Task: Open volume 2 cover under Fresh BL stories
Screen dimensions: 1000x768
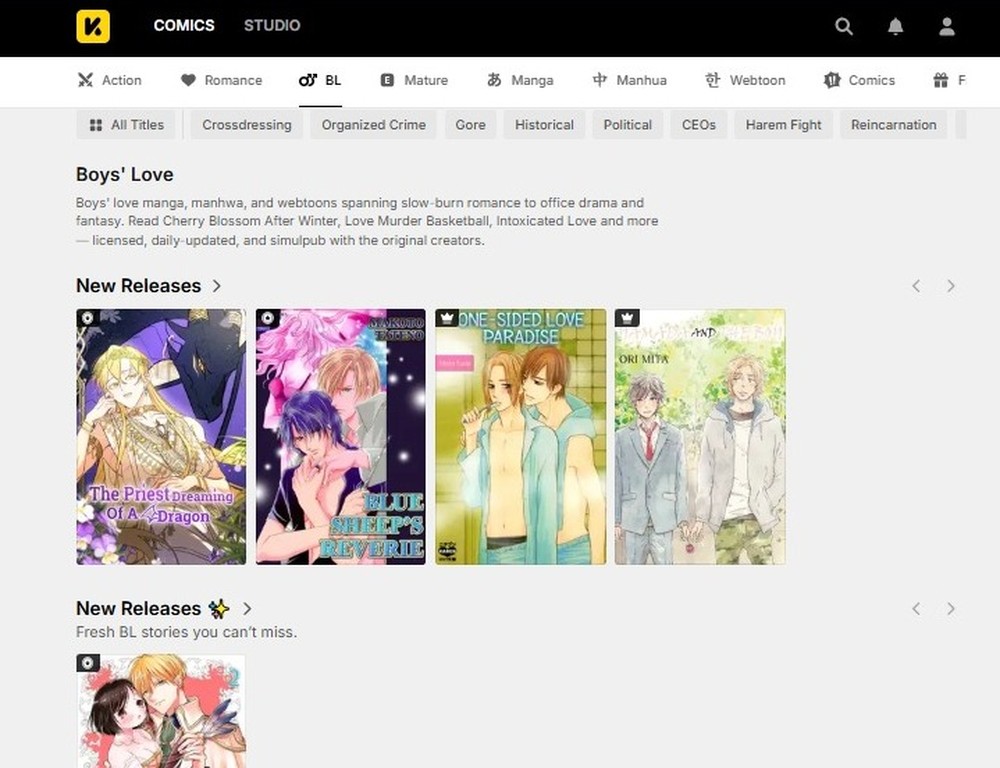Action: click(x=161, y=711)
